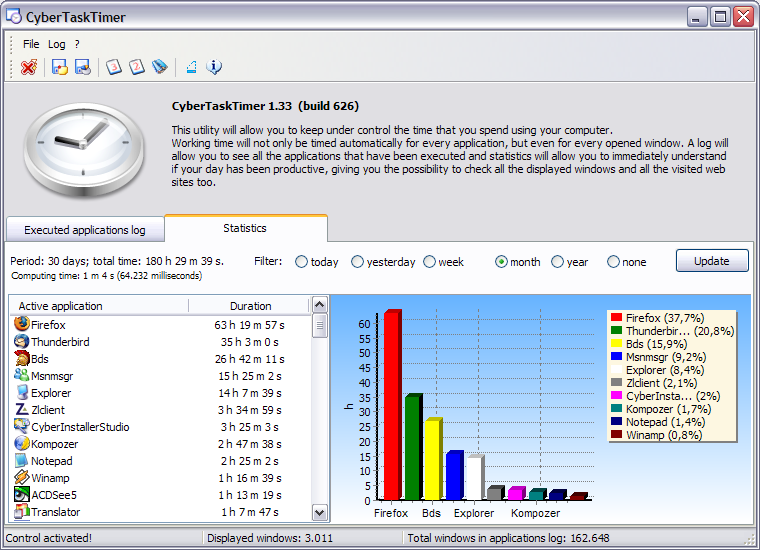
Task: Click the red X toolbar icon
Action: (29, 67)
